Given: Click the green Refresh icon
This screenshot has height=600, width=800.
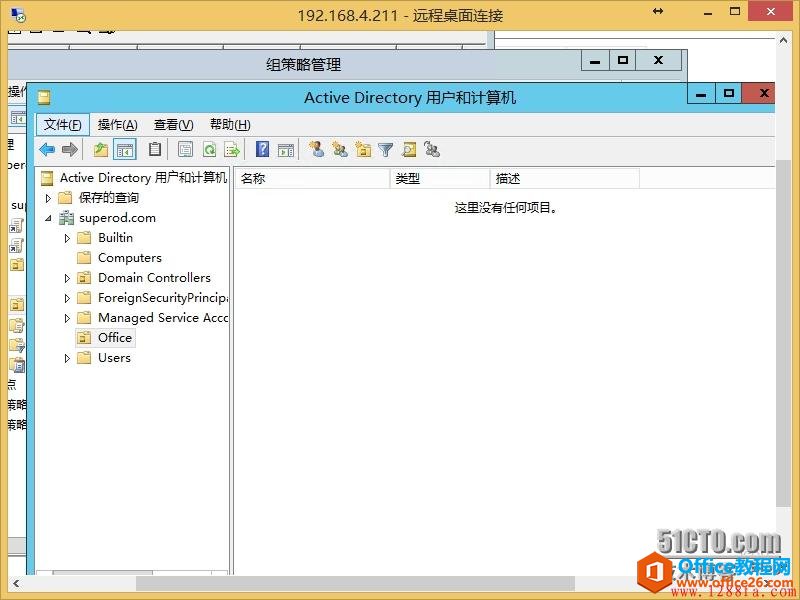Looking at the screenshot, I should click(x=210, y=149).
